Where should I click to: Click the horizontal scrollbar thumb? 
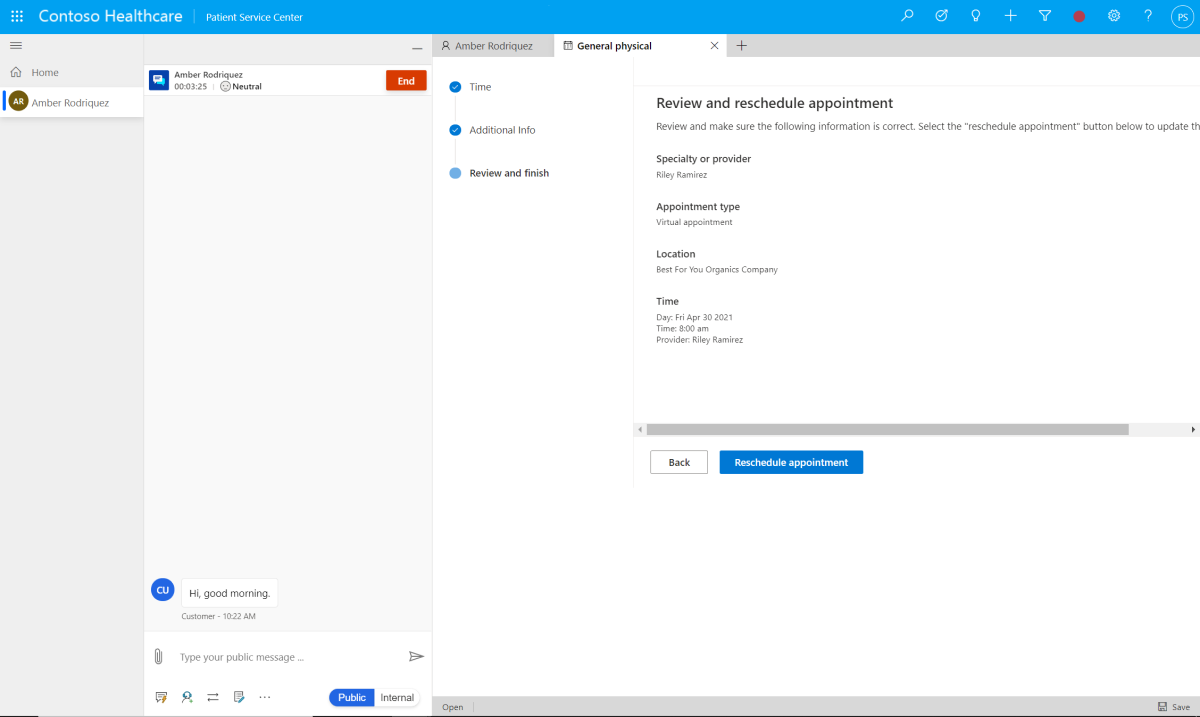[x=888, y=429]
